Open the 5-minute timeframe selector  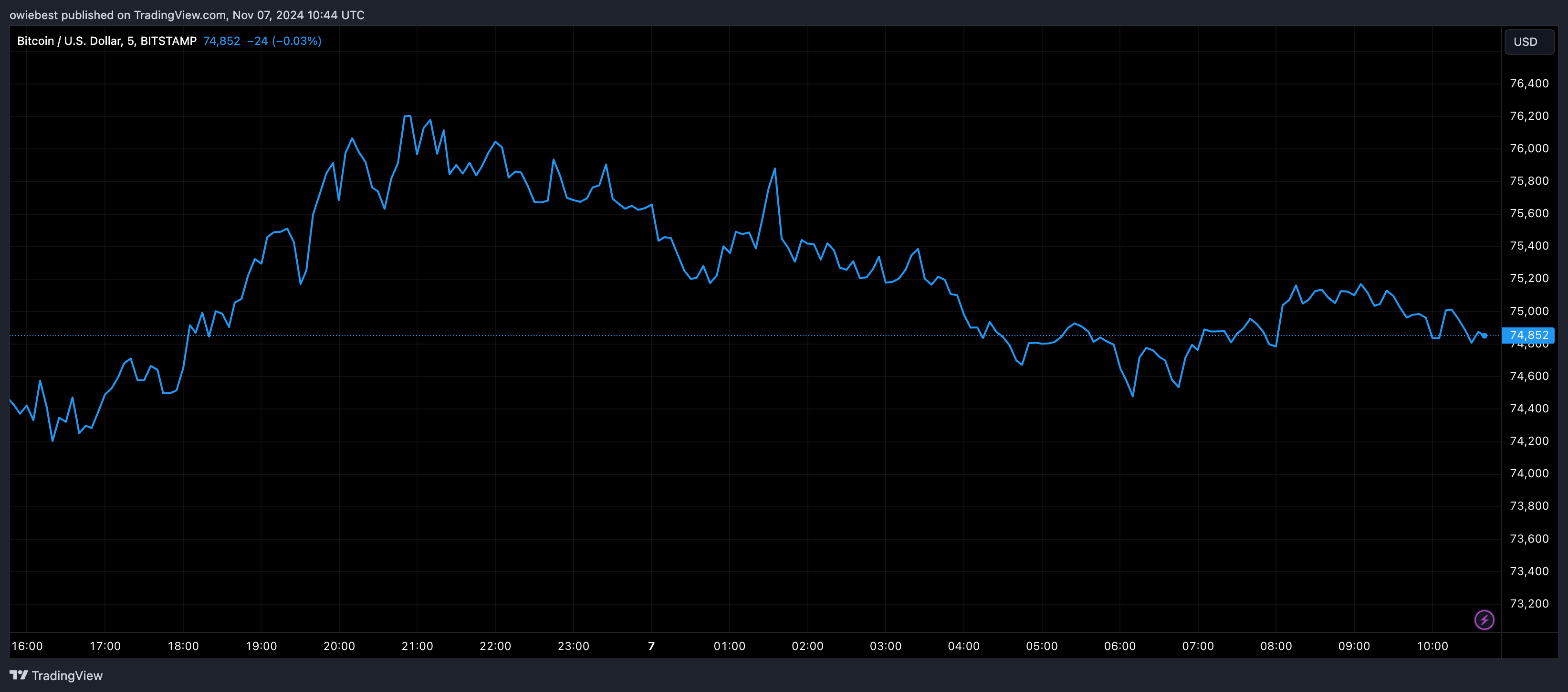129,41
